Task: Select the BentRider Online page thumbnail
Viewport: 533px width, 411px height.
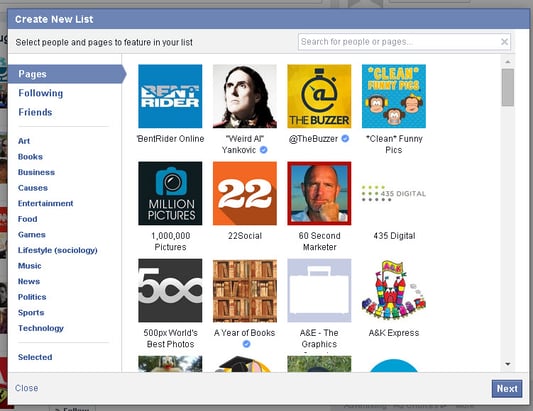Action: (170, 96)
